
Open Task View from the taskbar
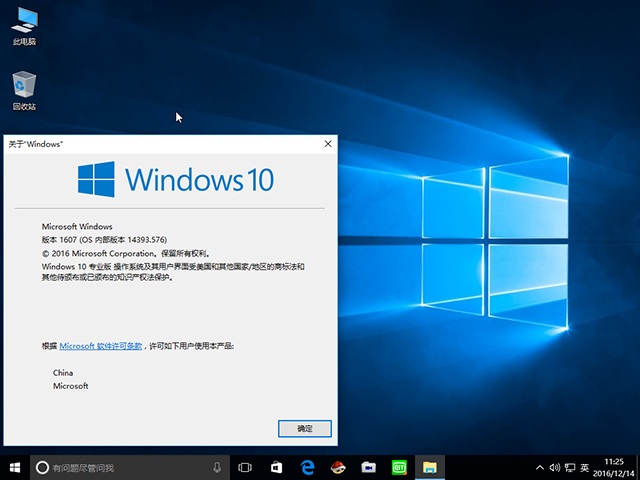246,467
